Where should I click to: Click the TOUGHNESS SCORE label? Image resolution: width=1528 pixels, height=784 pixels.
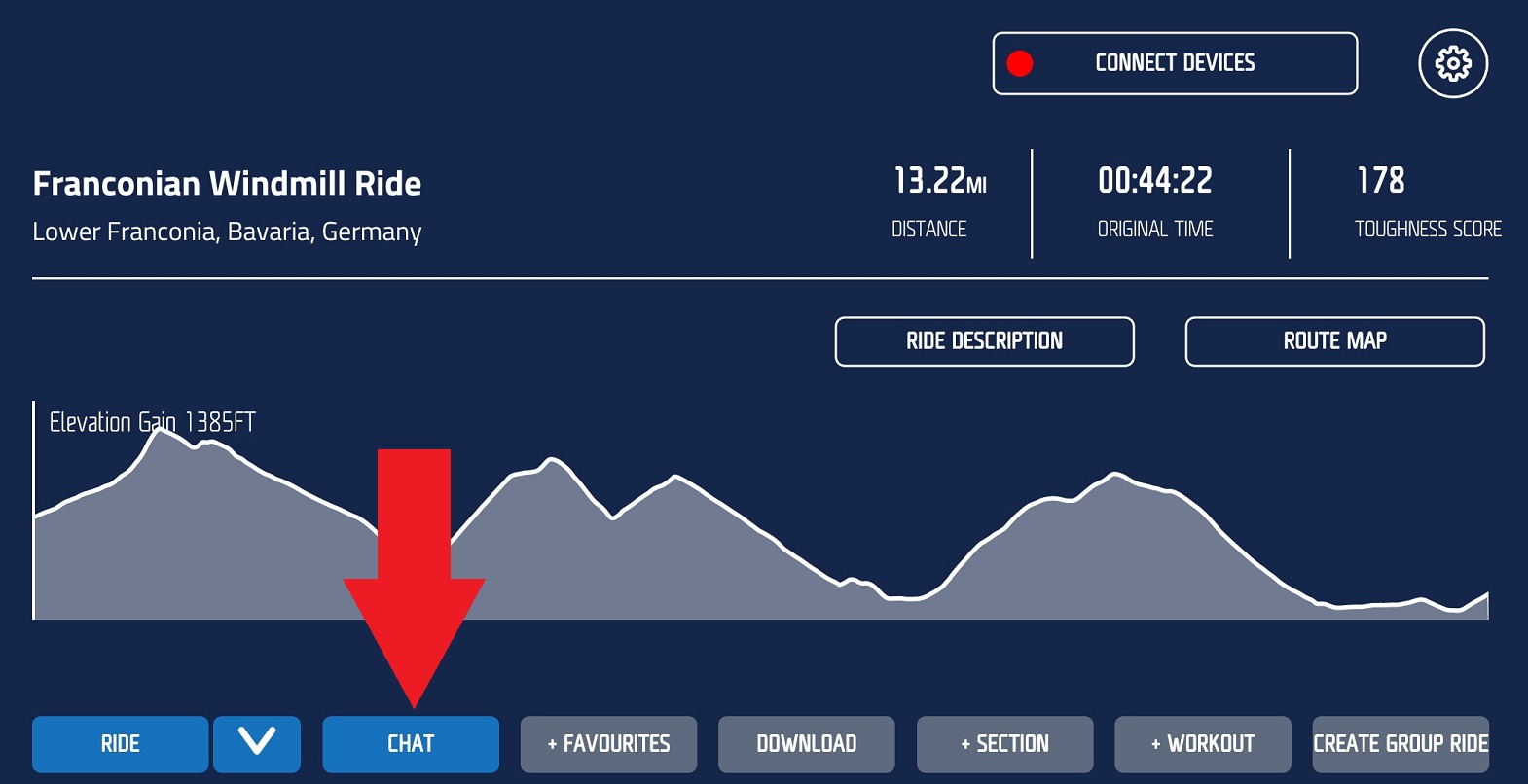point(1428,230)
